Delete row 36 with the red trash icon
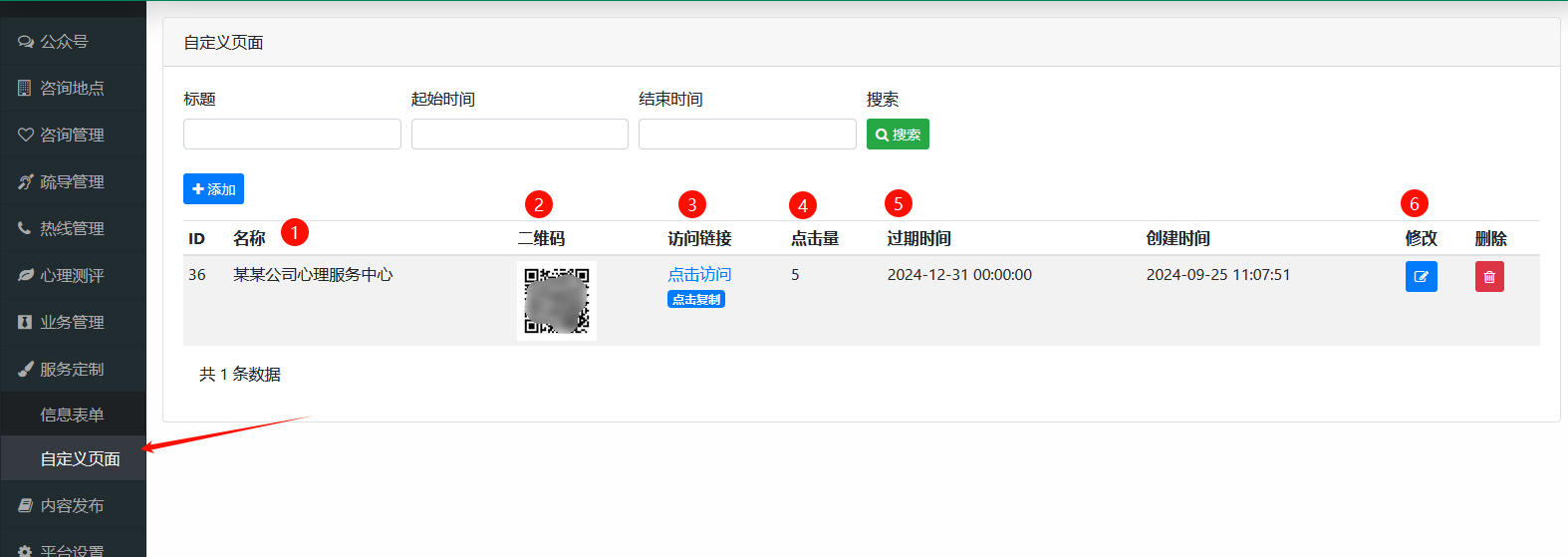 (1489, 276)
